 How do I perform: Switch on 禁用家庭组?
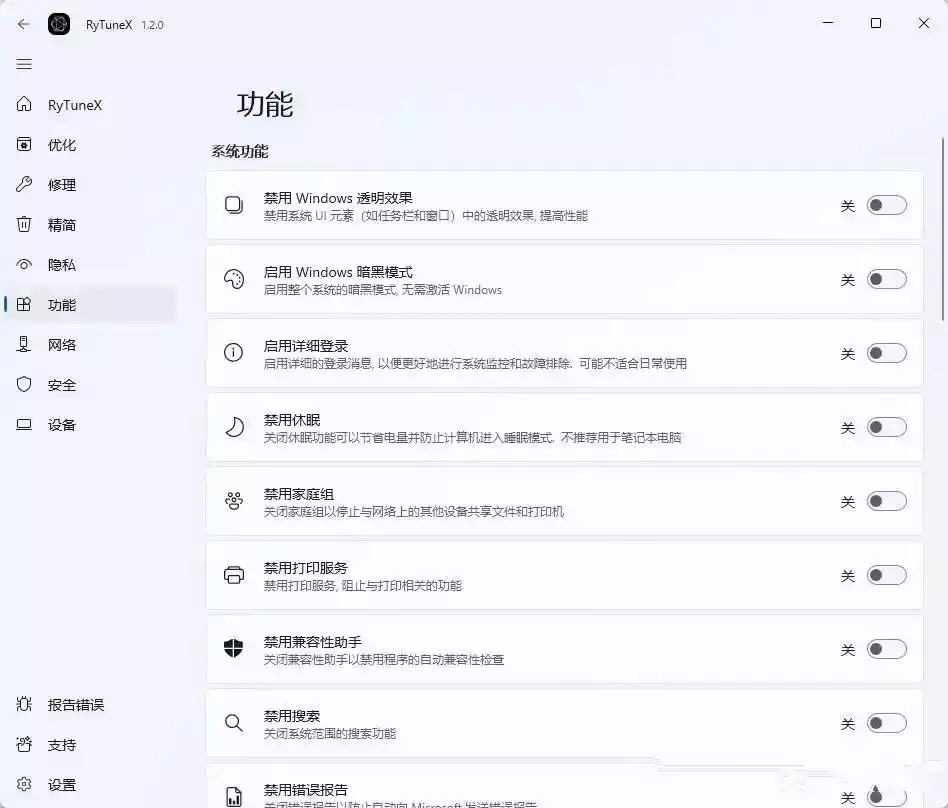coord(885,501)
